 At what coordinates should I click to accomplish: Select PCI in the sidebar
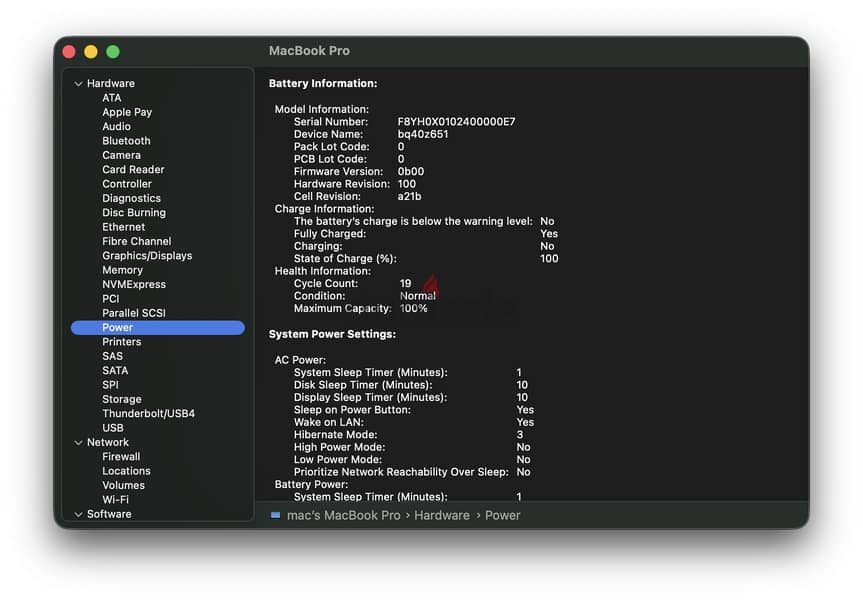111,298
